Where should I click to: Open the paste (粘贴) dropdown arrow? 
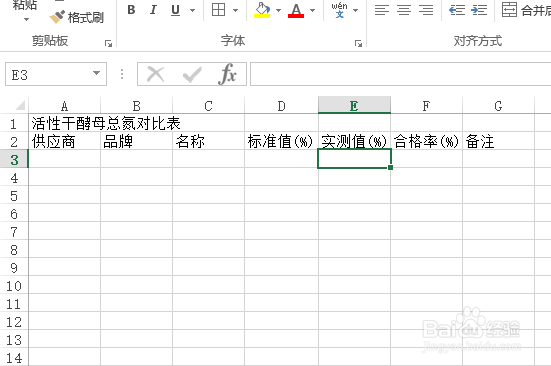point(26,19)
